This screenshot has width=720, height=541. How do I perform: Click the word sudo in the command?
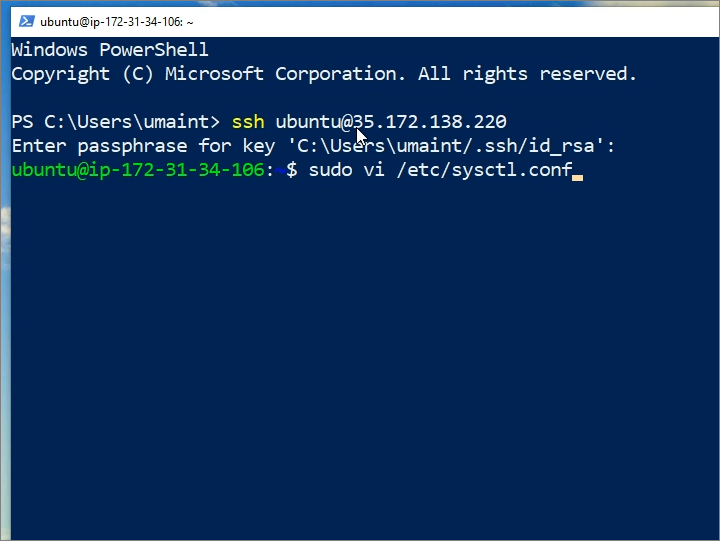coord(330,170)
